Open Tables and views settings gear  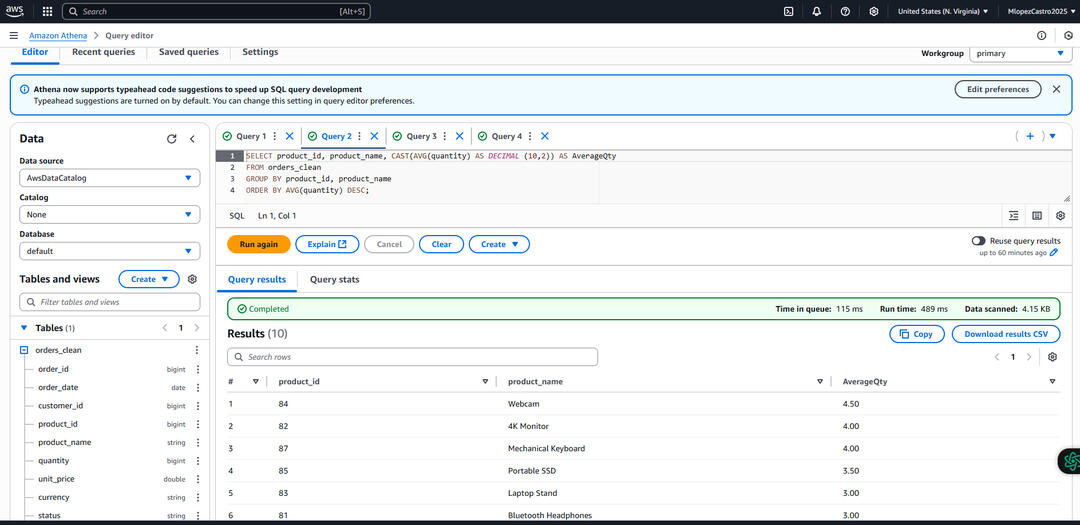pyautogui.click(x=192, y=279)
